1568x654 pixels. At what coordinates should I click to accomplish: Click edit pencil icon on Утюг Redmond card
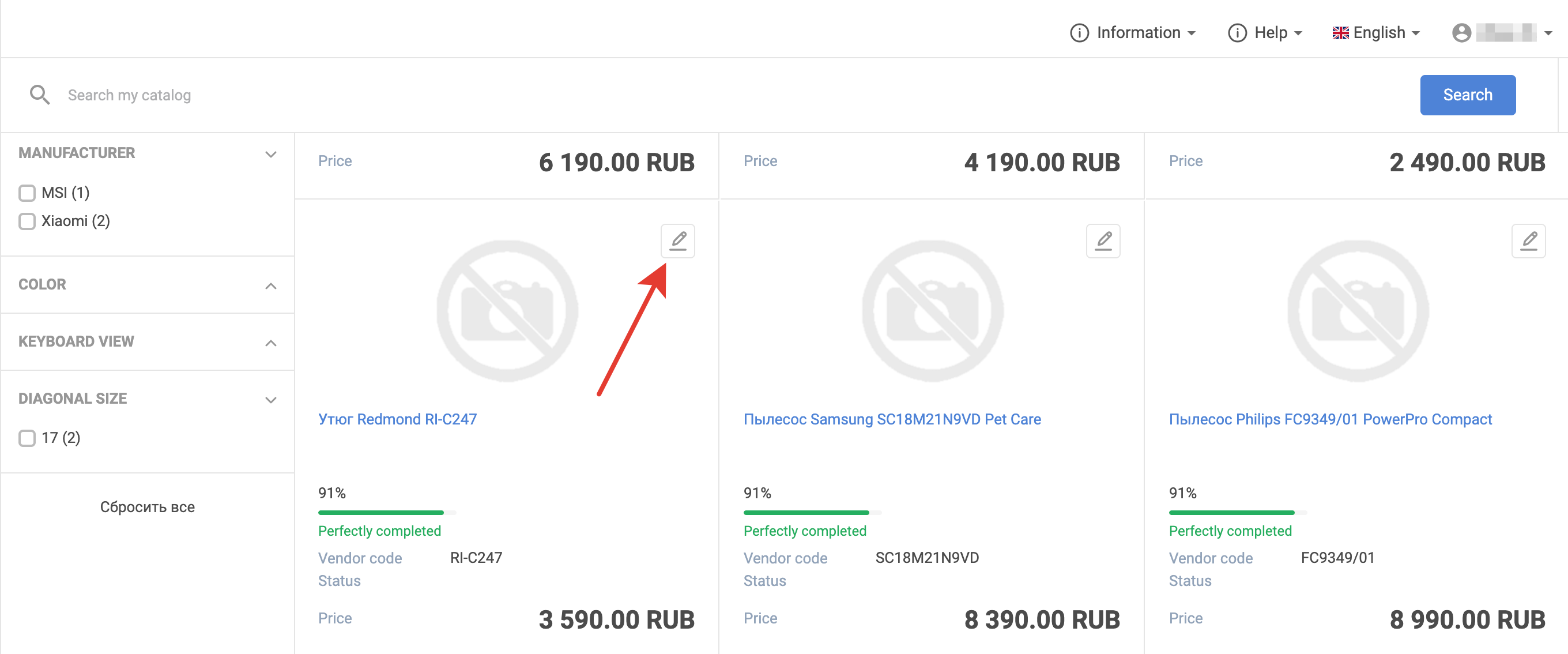[x=677, y=241]
